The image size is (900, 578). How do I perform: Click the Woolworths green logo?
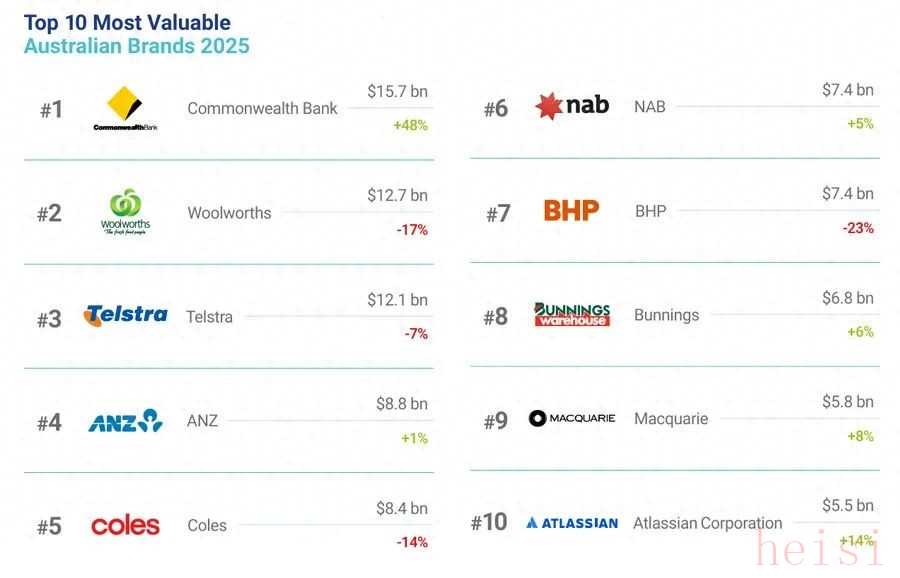pyautogui.click(x=126, y=212)
